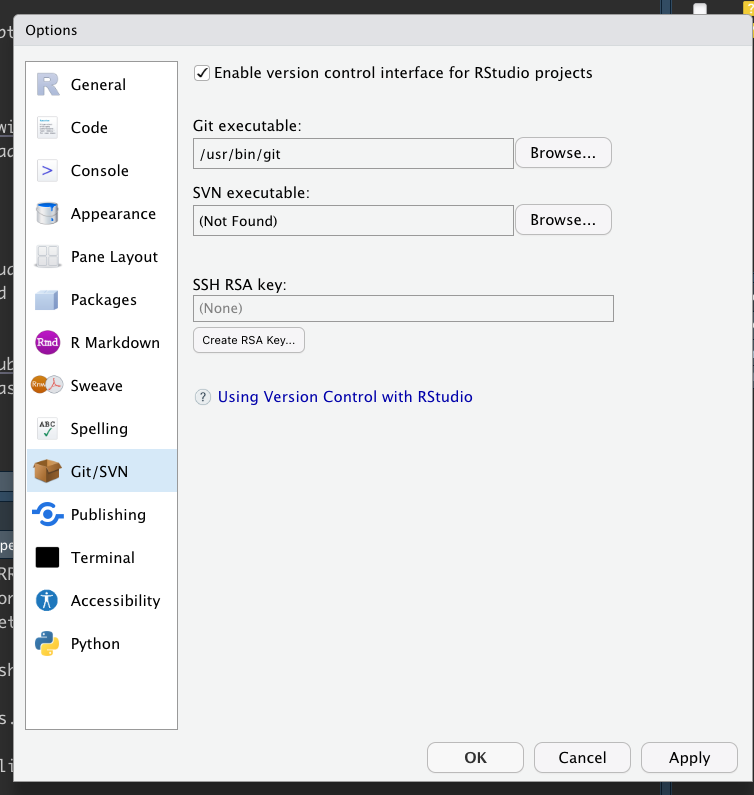Select the Spelling ABC check icon

coord(47,429)
